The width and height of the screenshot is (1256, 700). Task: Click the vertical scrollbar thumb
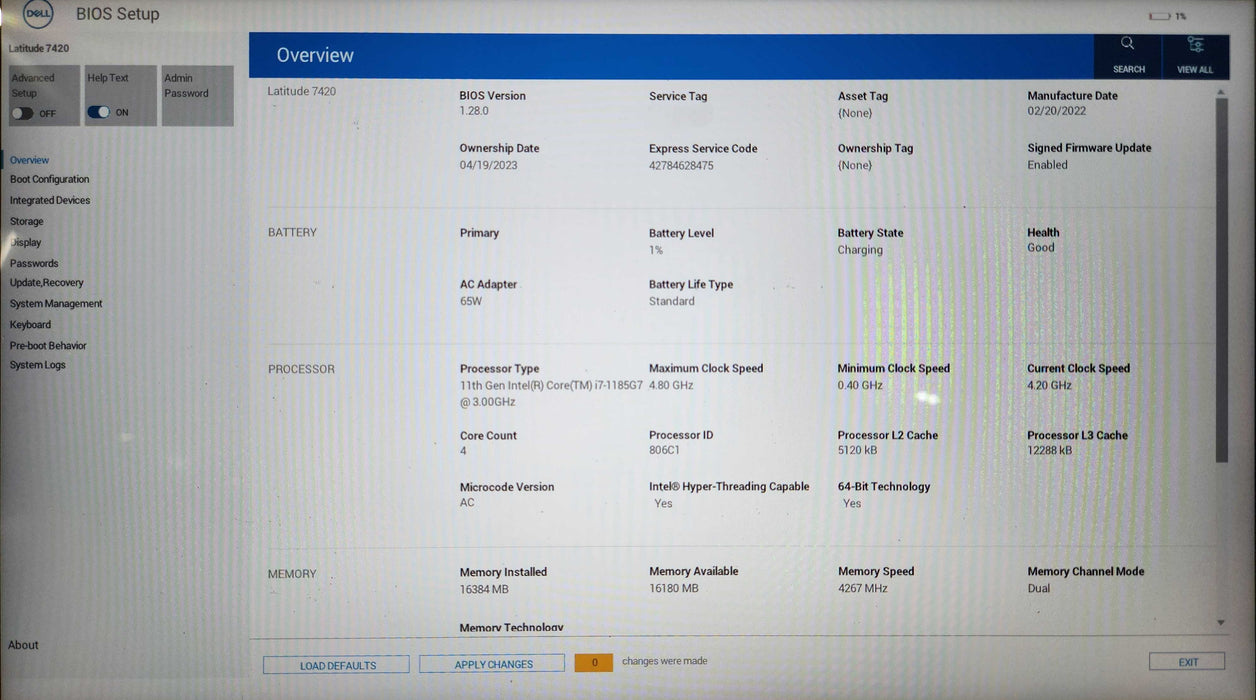1221,280
